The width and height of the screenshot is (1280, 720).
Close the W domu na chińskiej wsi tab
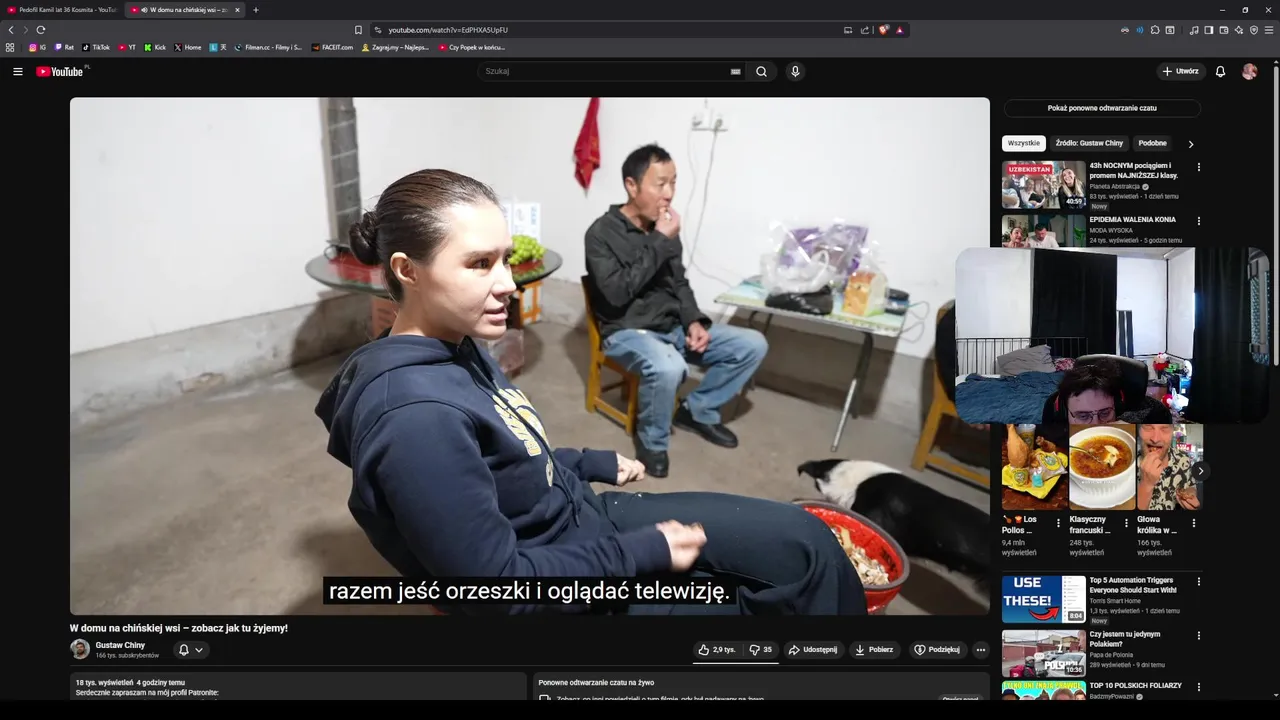coord(237,10)
